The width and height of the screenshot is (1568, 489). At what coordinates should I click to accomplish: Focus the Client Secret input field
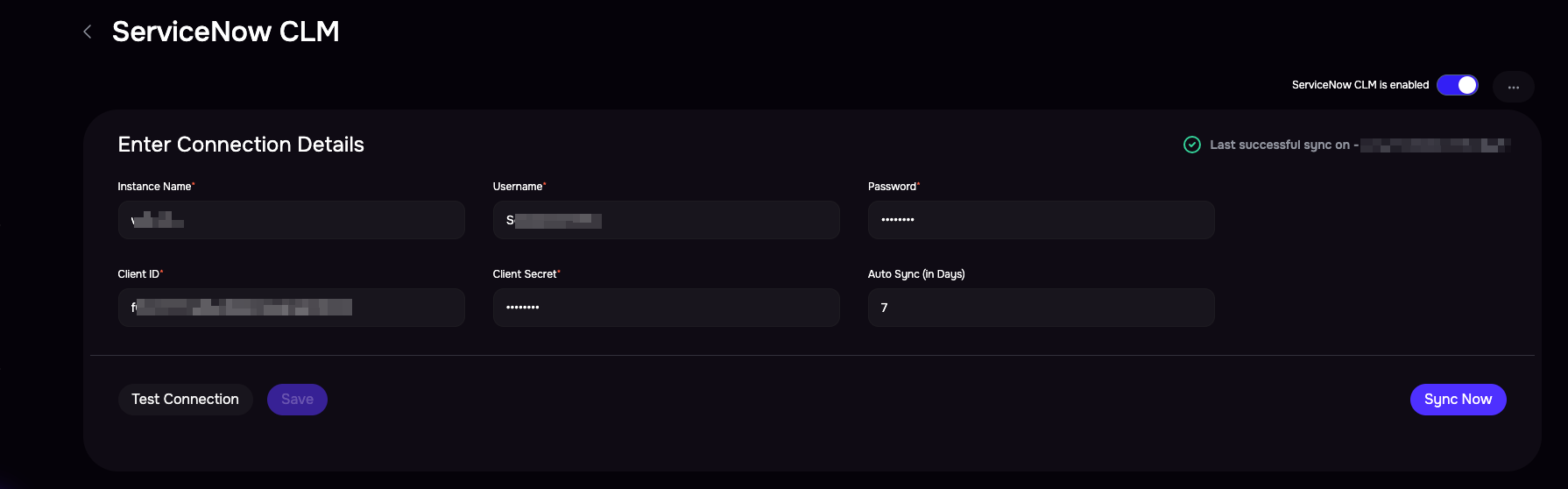pos(666,308)
